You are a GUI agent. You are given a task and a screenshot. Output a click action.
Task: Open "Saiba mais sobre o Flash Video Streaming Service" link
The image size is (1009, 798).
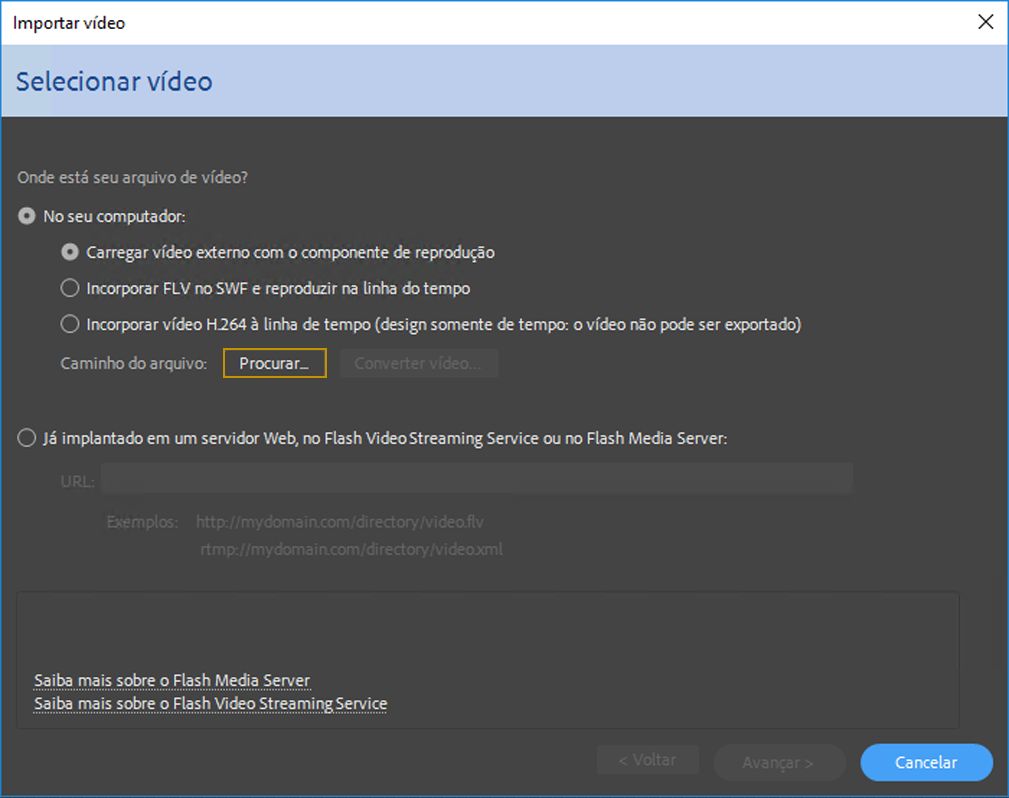coord(210,703)
